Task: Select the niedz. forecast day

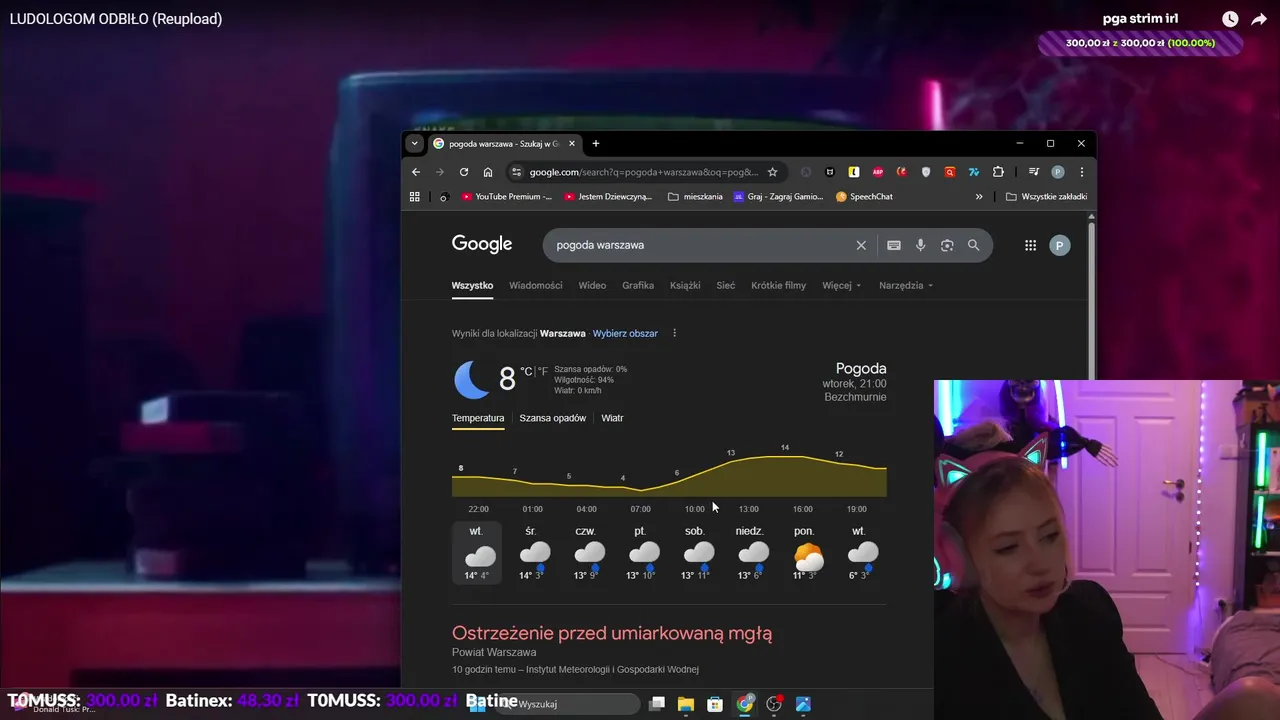Action: [749, 554]
